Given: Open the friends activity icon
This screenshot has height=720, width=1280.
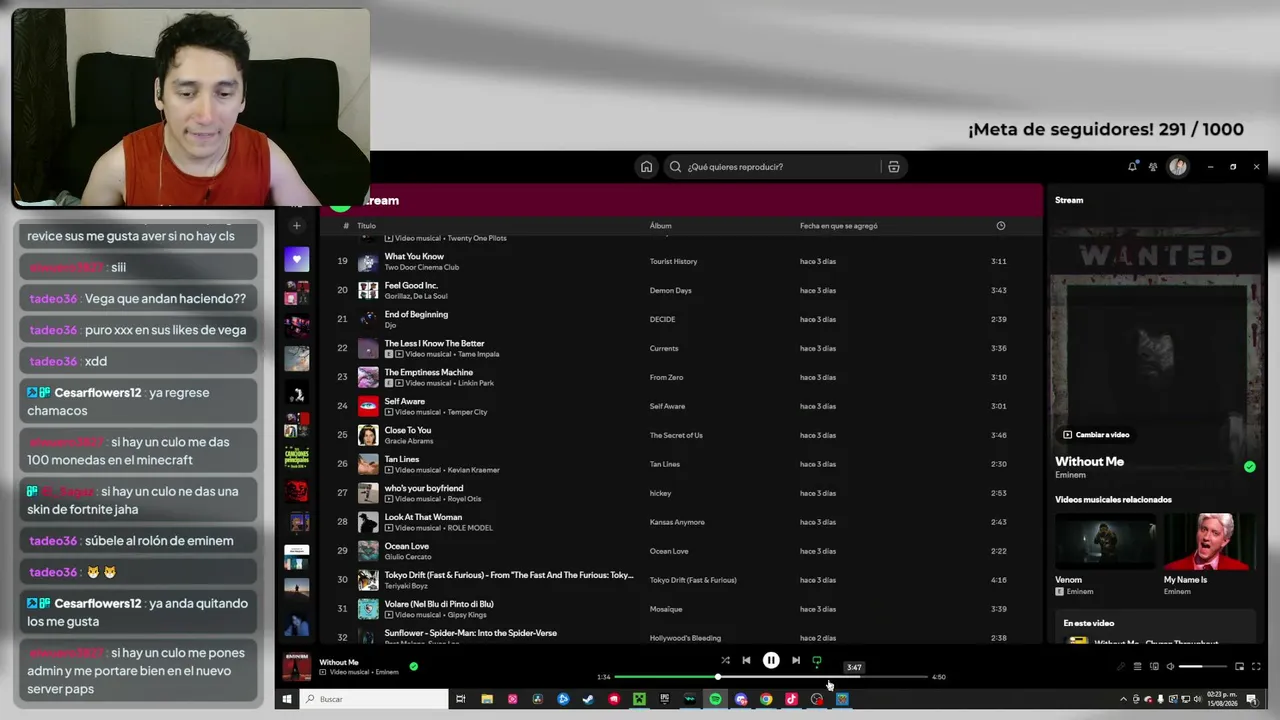Looking at the screenshot, I should (1153, 167).
